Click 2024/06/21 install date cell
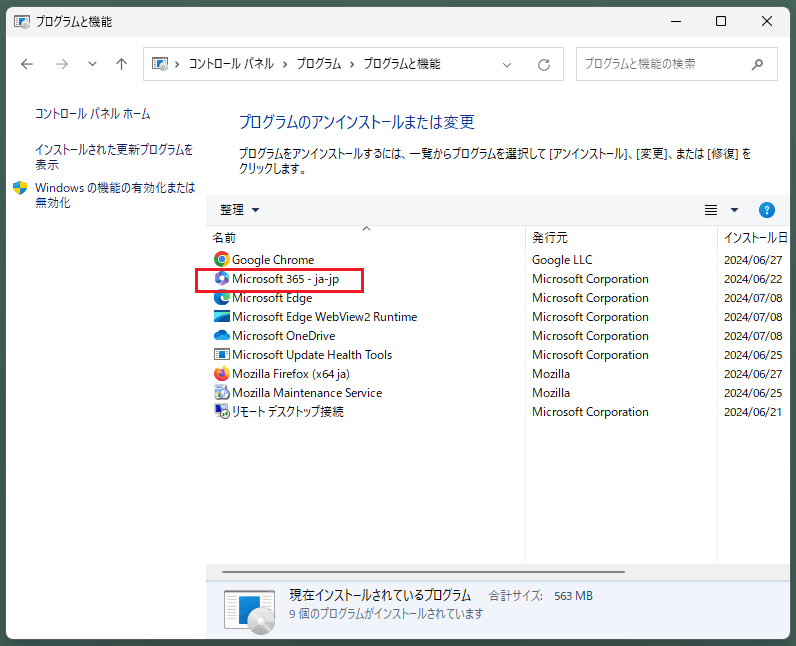The image size is (796, 646). pyautogui.click(x=753, y=412)
